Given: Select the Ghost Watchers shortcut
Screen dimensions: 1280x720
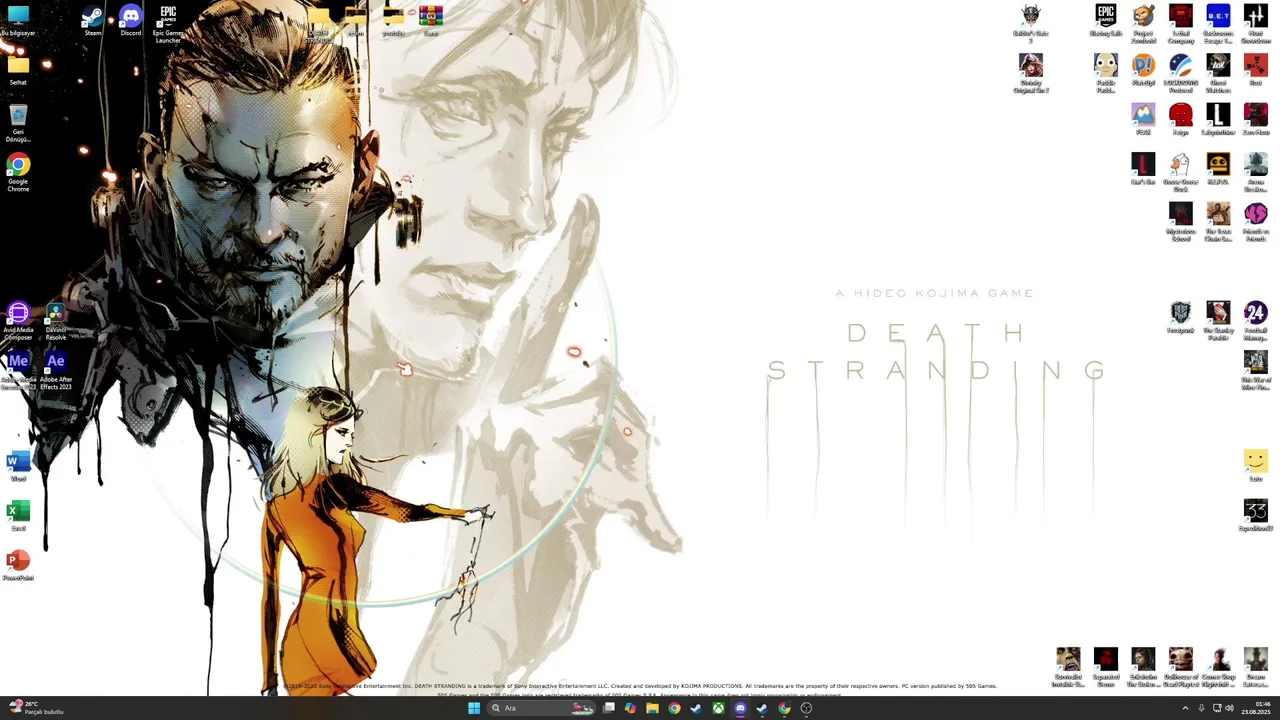Looking at the screenshot, I should pos(1218,73).
